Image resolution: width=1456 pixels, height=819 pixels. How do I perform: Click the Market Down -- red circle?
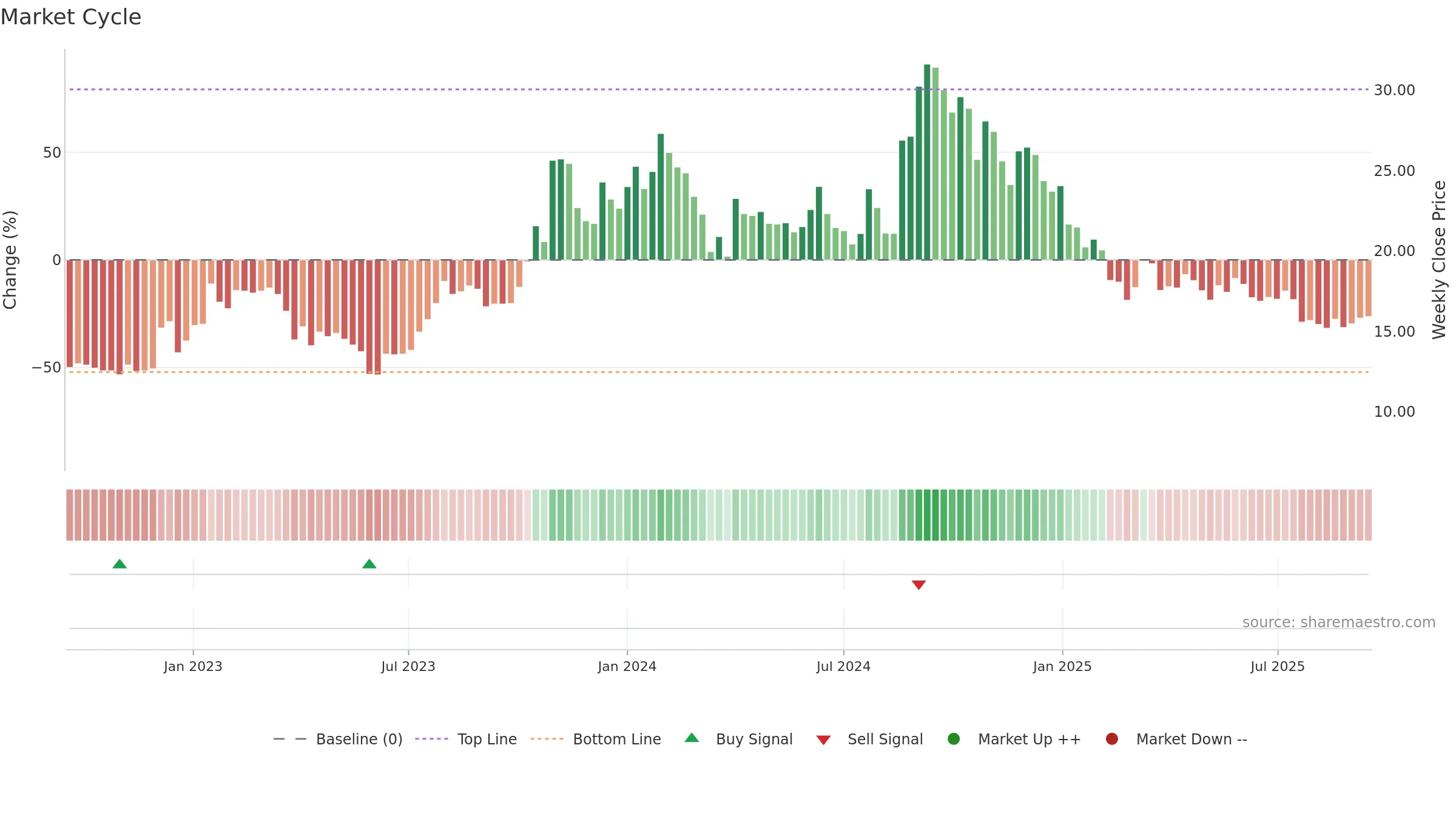[1112, 739]
